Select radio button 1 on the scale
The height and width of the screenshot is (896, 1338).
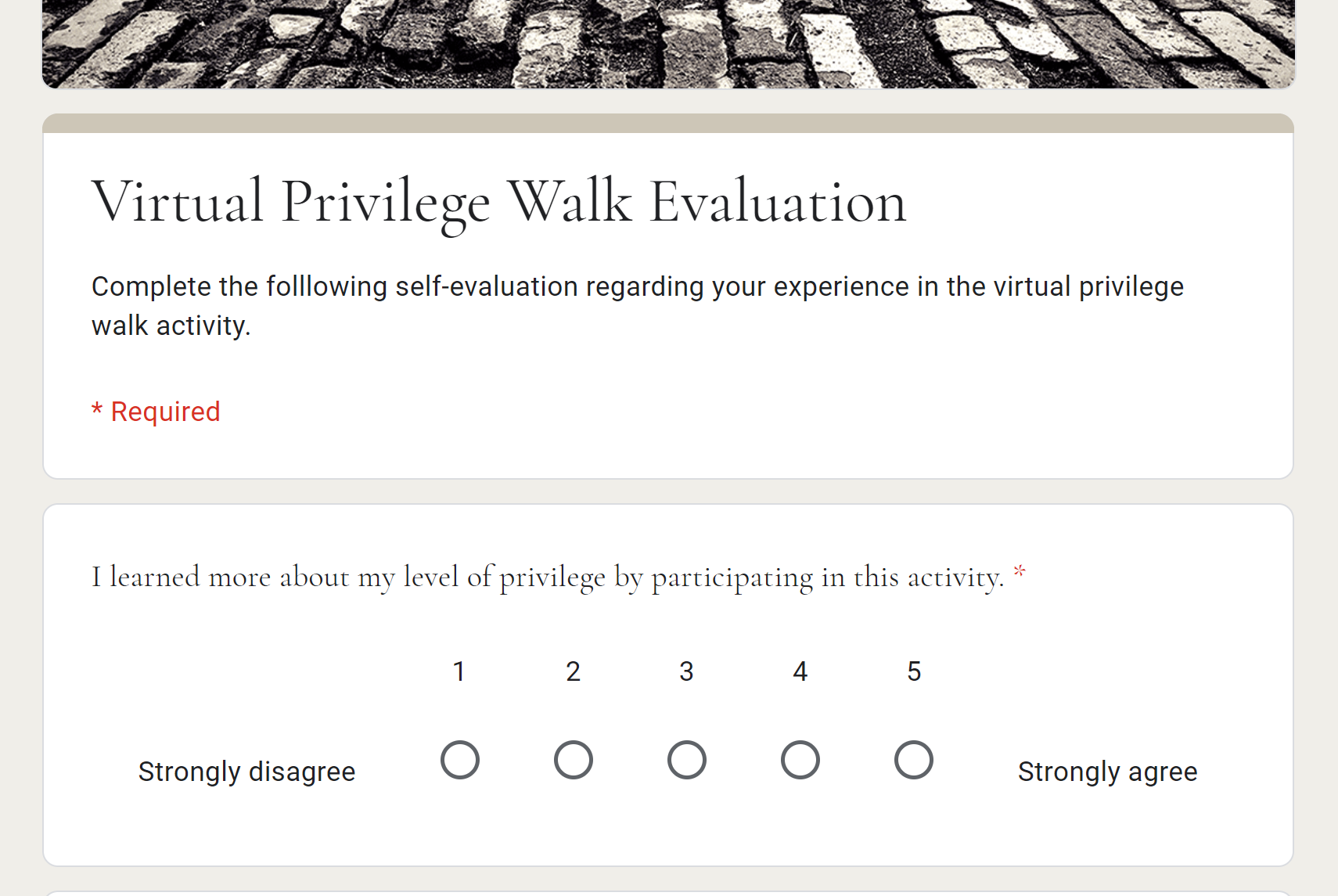(460, 759)
